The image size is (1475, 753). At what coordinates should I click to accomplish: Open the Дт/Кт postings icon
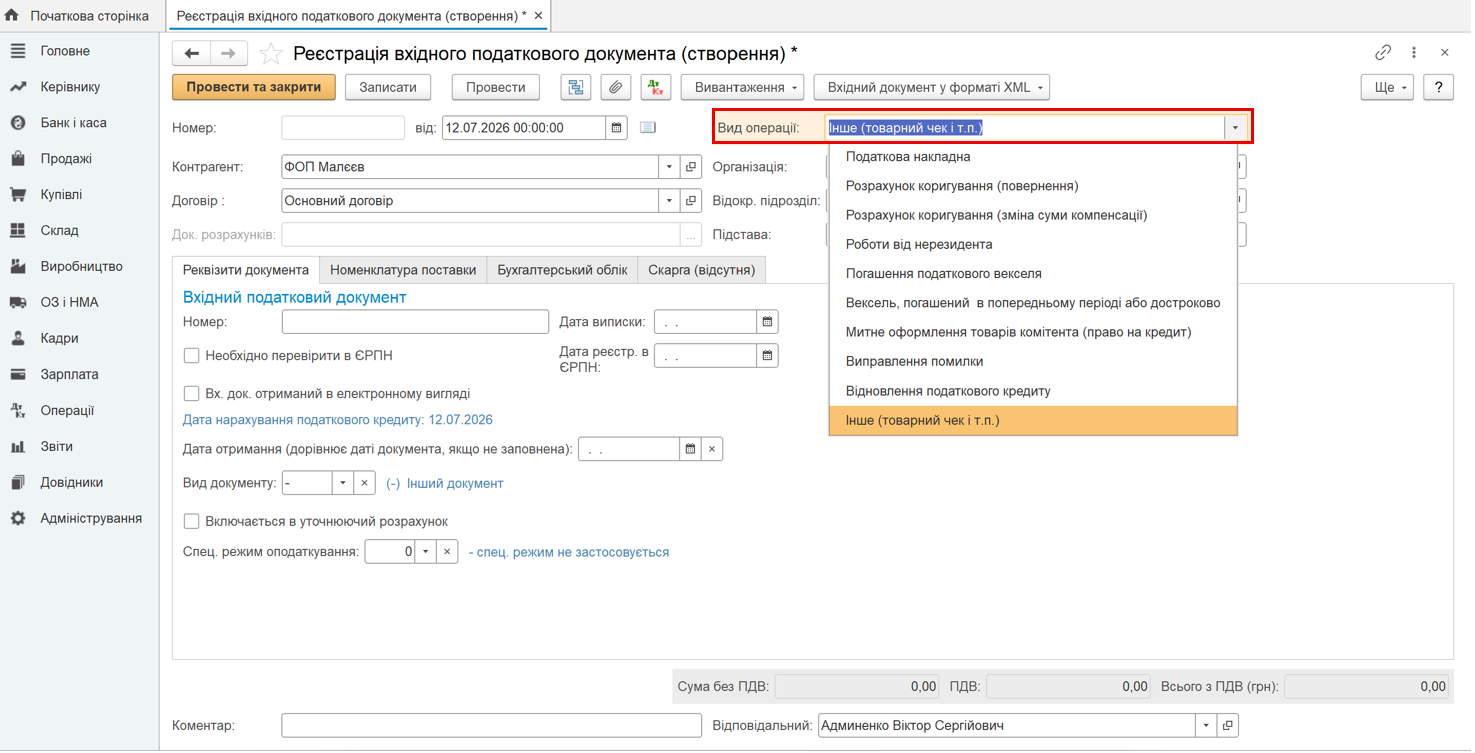click(x=656, y=87)
